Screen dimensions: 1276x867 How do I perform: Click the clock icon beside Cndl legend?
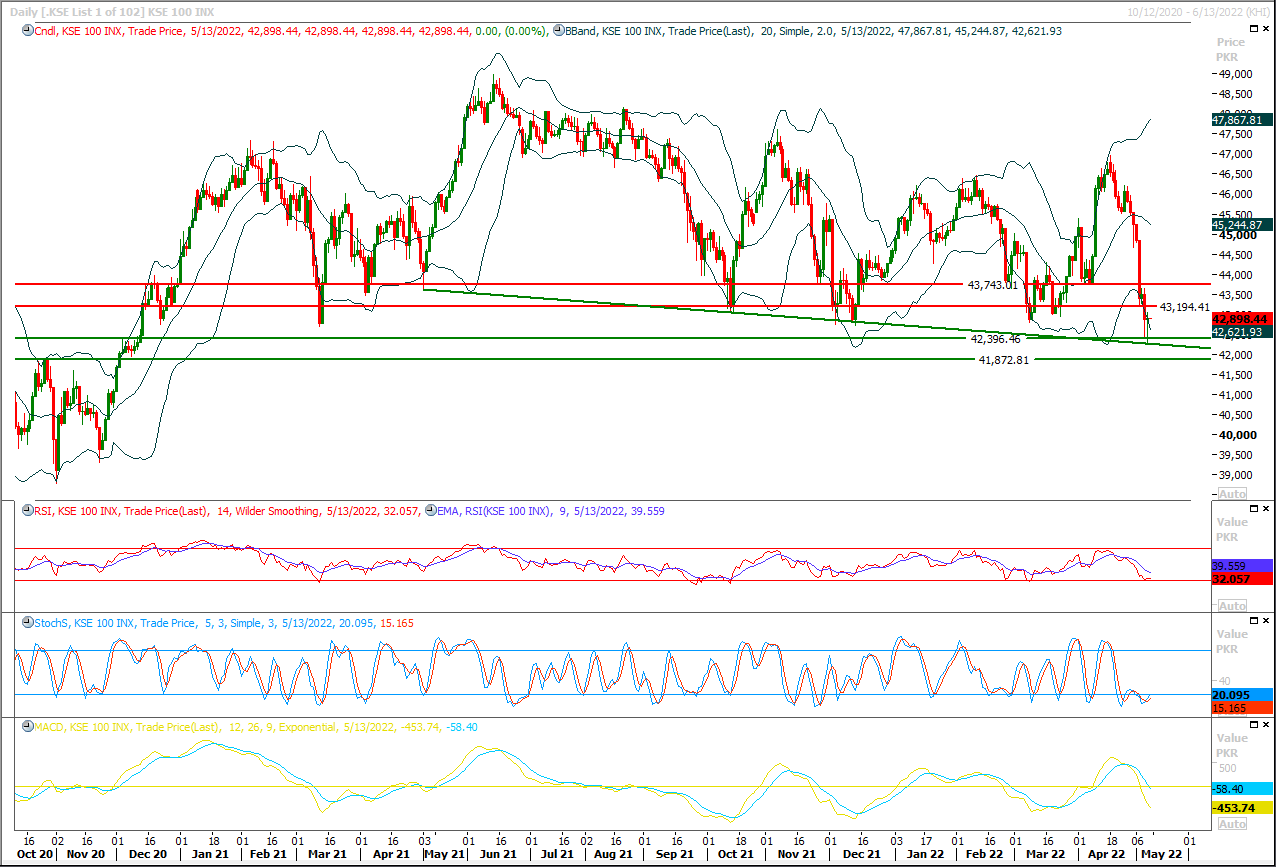point(27,31)
